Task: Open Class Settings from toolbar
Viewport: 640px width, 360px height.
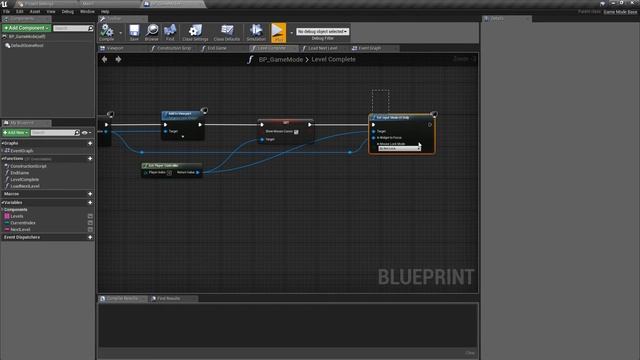Action: coord(195,32)
